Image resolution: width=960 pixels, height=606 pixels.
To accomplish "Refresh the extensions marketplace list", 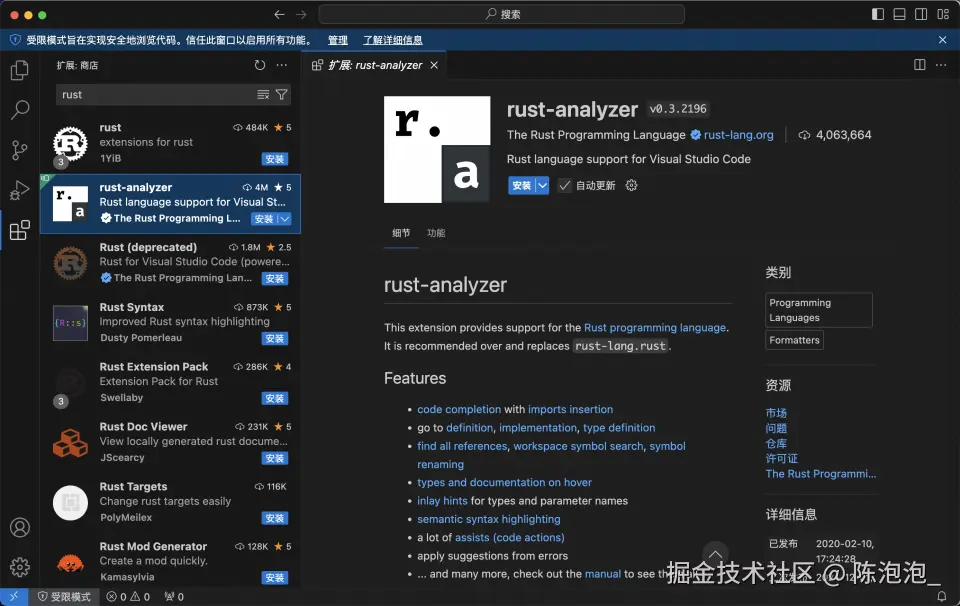I will click(260, 65).
